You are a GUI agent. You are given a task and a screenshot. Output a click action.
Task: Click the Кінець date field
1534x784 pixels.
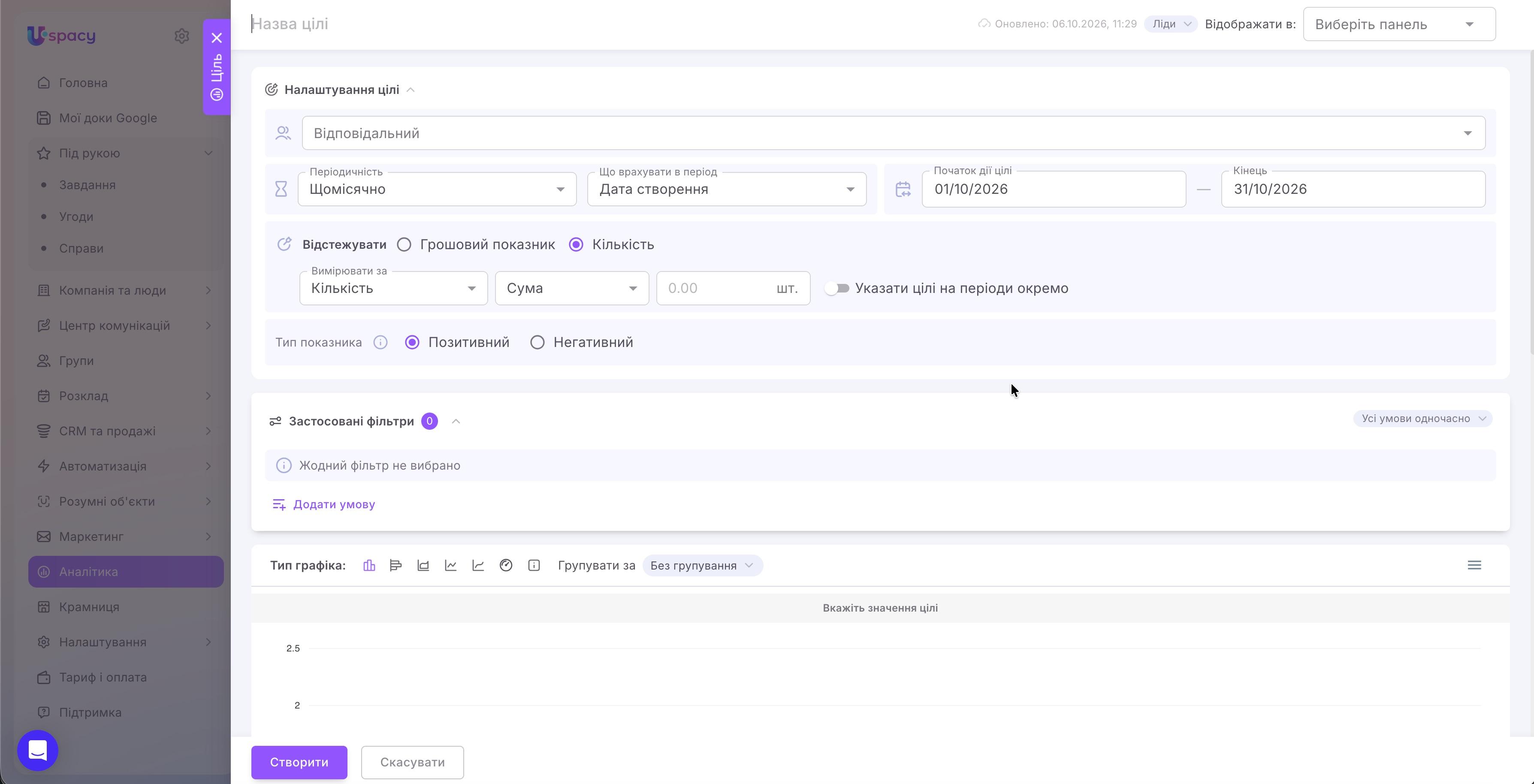pyautogui.click(x=1353, y=189)
